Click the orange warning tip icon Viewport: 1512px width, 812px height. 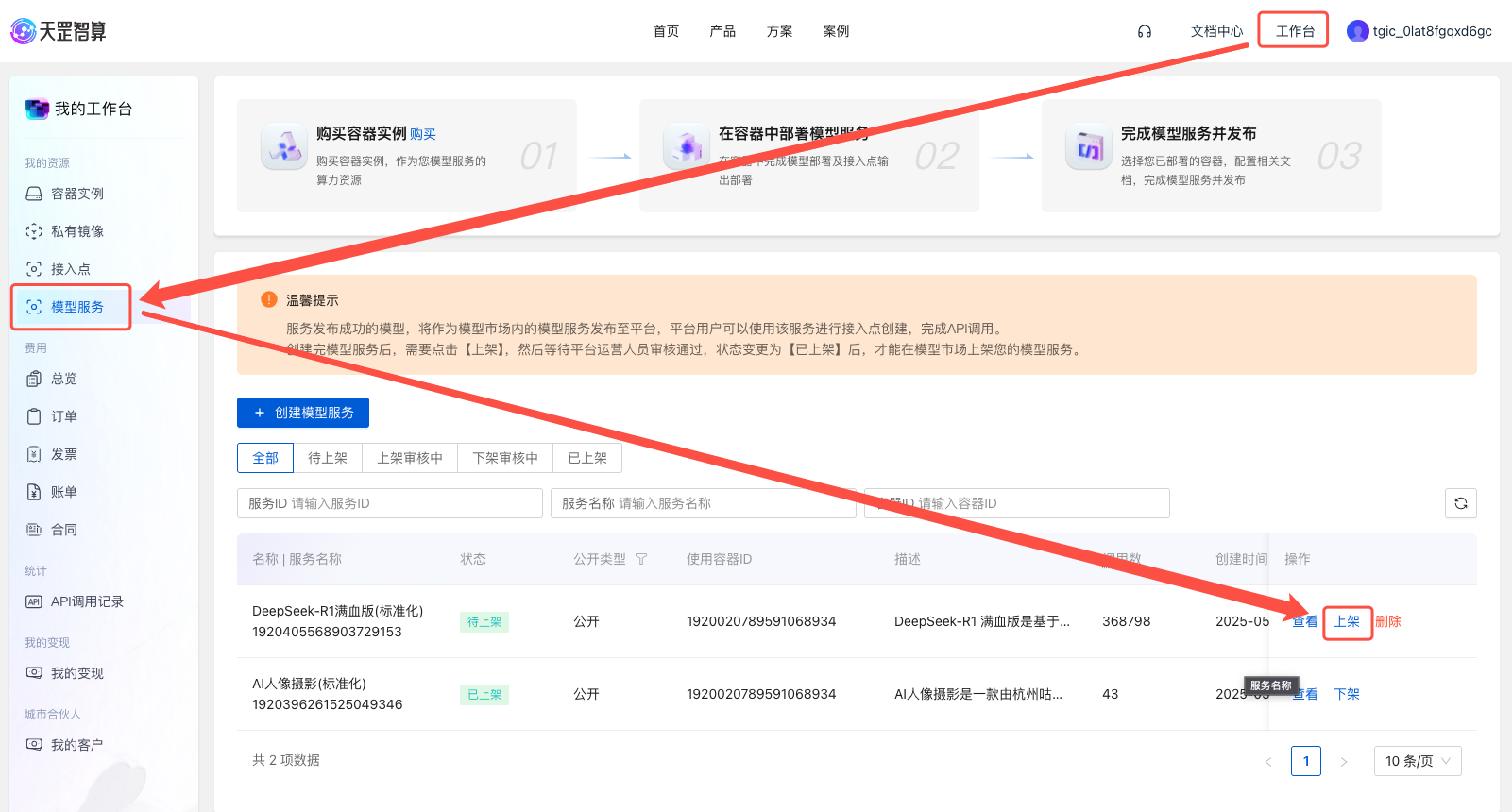(x=269, y=299)
